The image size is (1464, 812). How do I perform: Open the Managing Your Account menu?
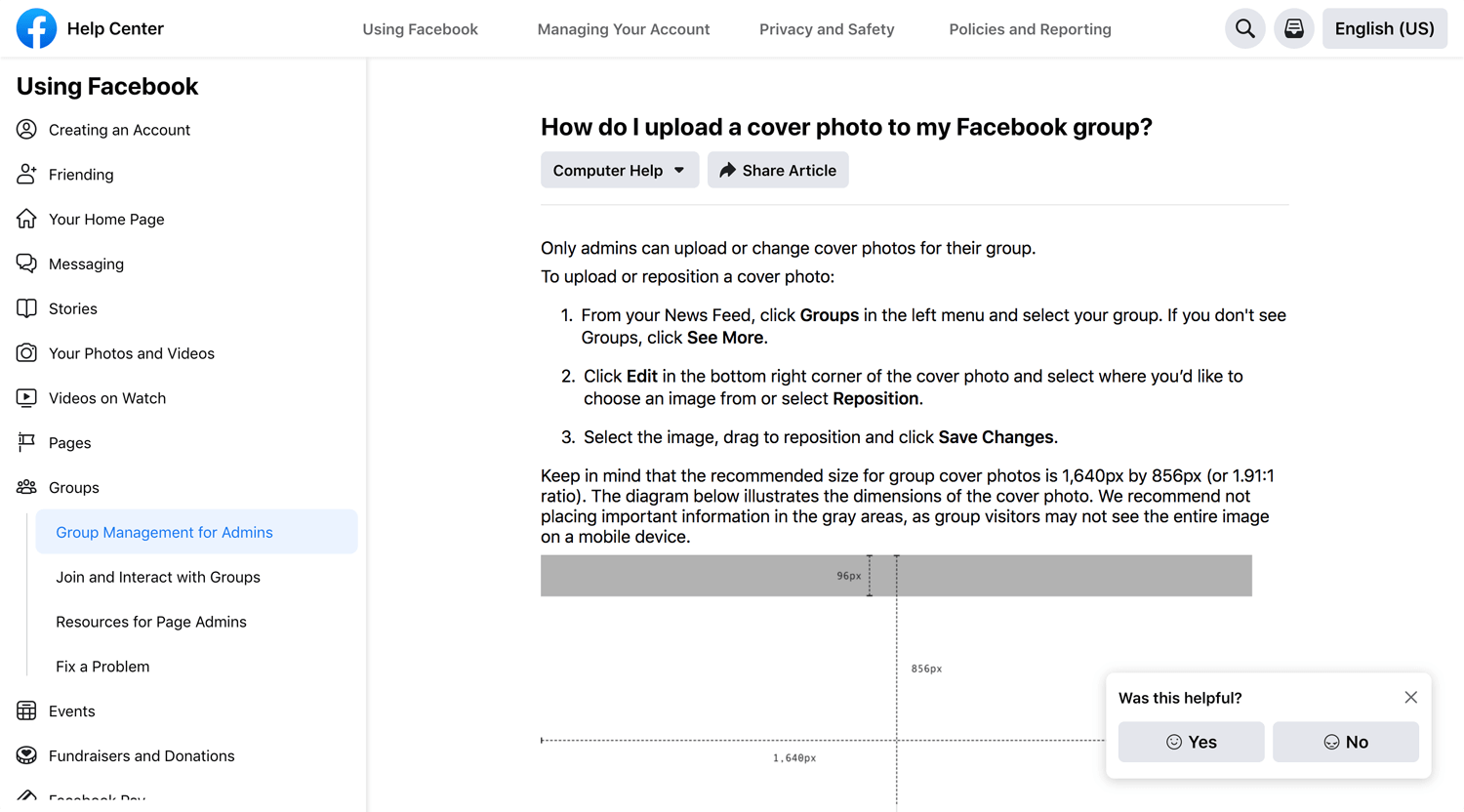click(624, 29)
